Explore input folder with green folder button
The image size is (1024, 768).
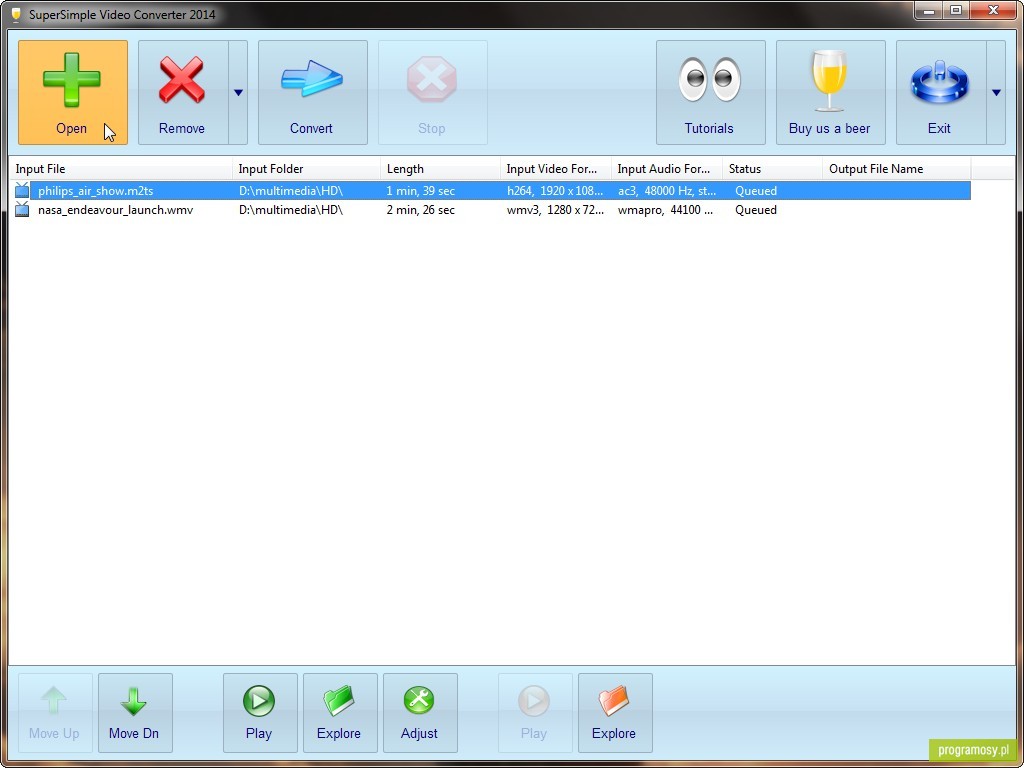(x=340, y=712)
